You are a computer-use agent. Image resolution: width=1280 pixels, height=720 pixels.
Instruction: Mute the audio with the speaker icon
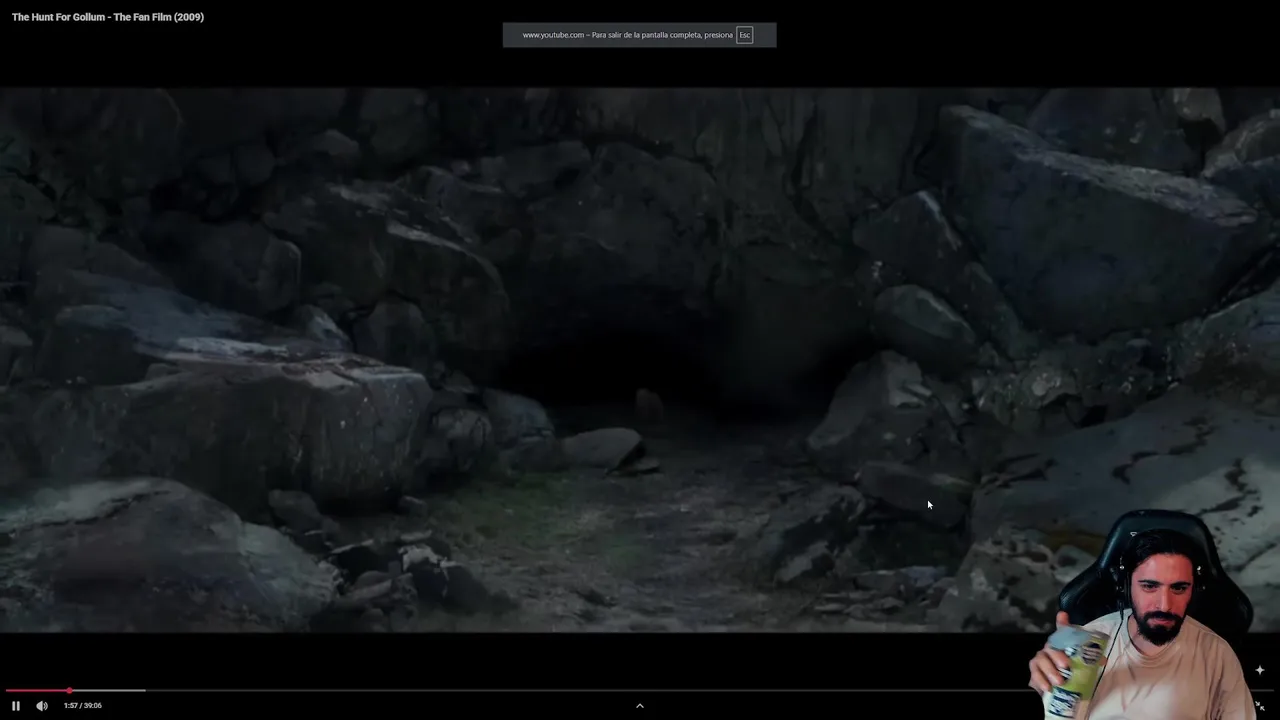coord(42,706)
